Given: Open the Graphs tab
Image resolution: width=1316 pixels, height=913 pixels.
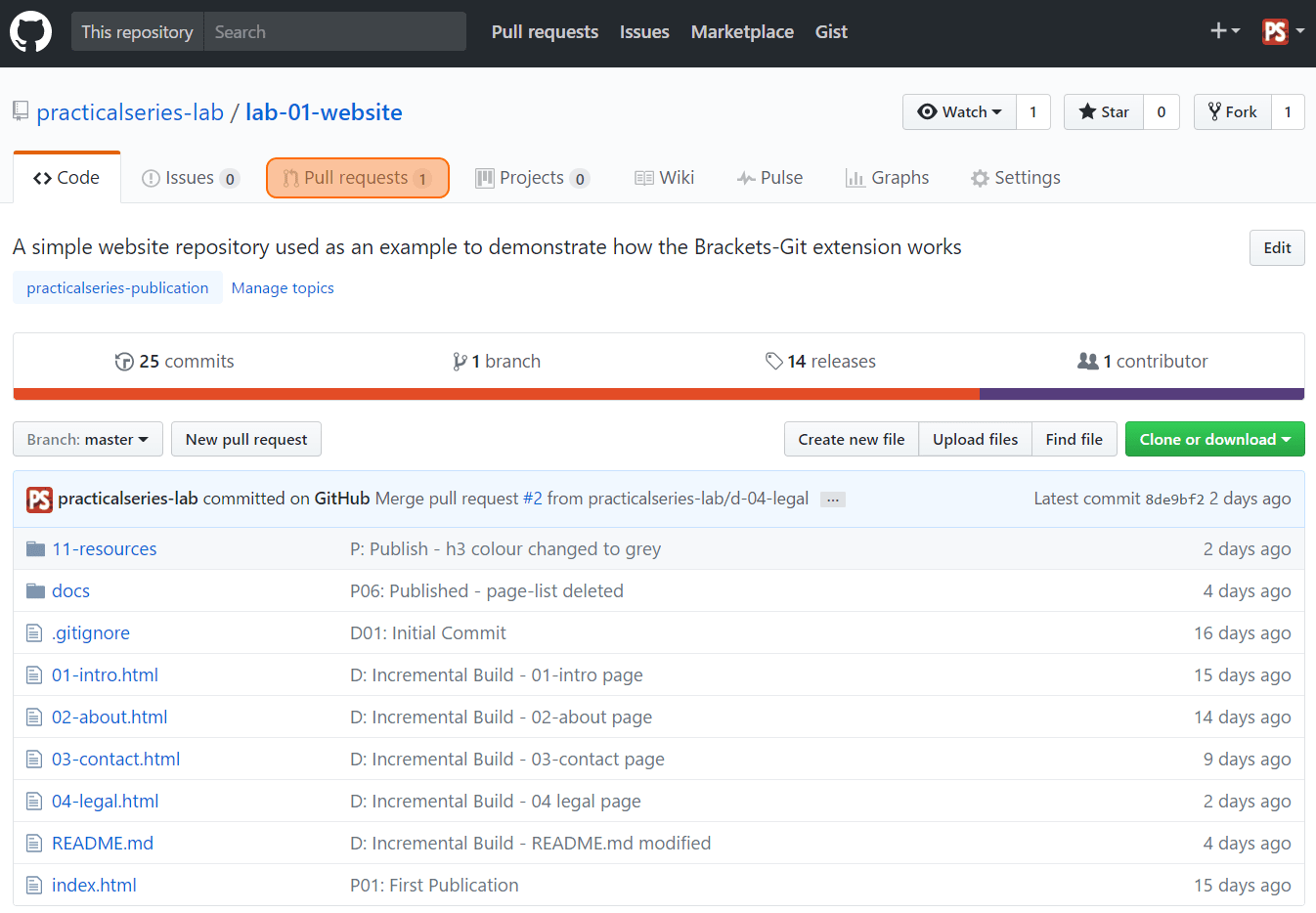Looking at the screenshot, I should tap(888, 178).
